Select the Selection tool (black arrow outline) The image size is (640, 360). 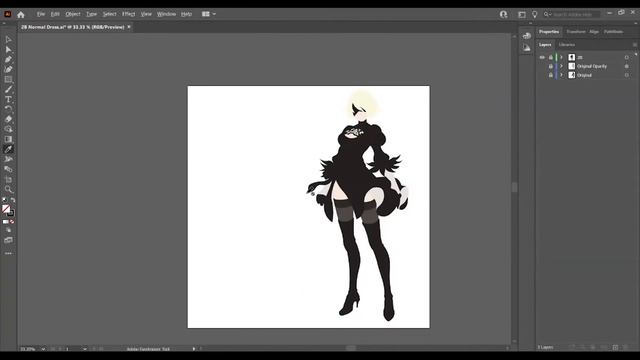click(8, 40)
